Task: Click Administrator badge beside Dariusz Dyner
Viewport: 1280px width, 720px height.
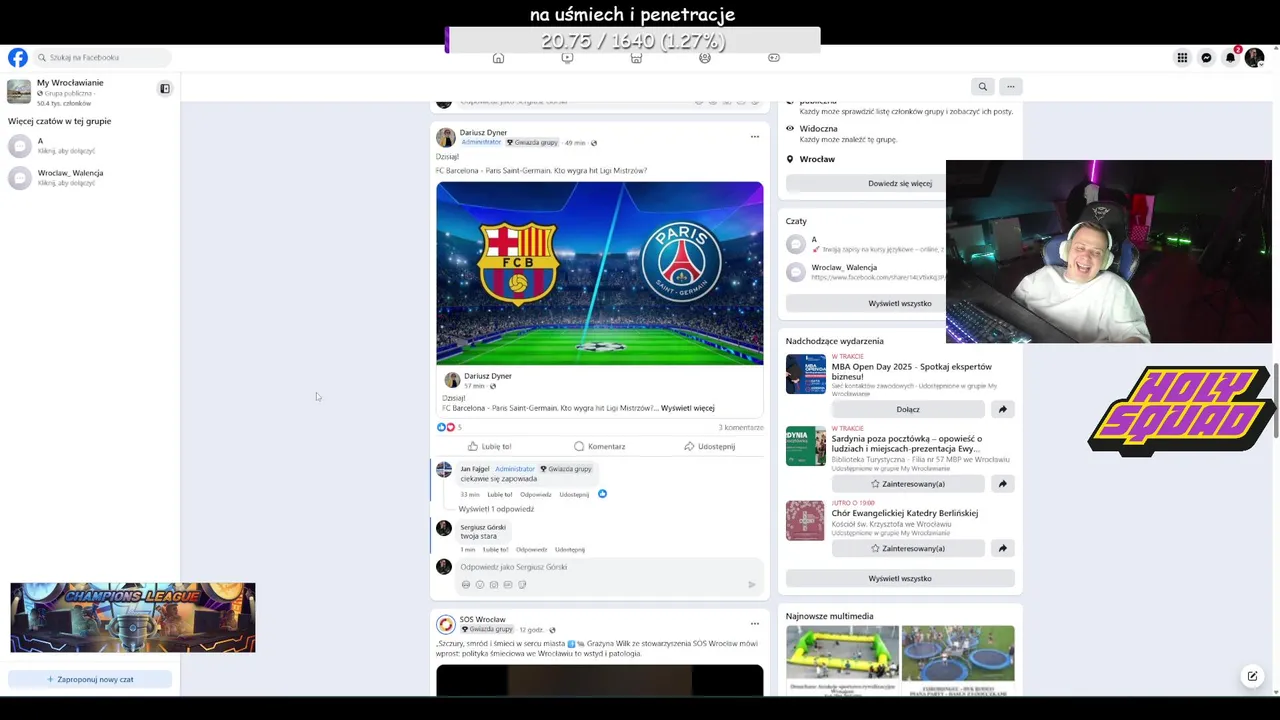Action: click(x=481, y=142)
